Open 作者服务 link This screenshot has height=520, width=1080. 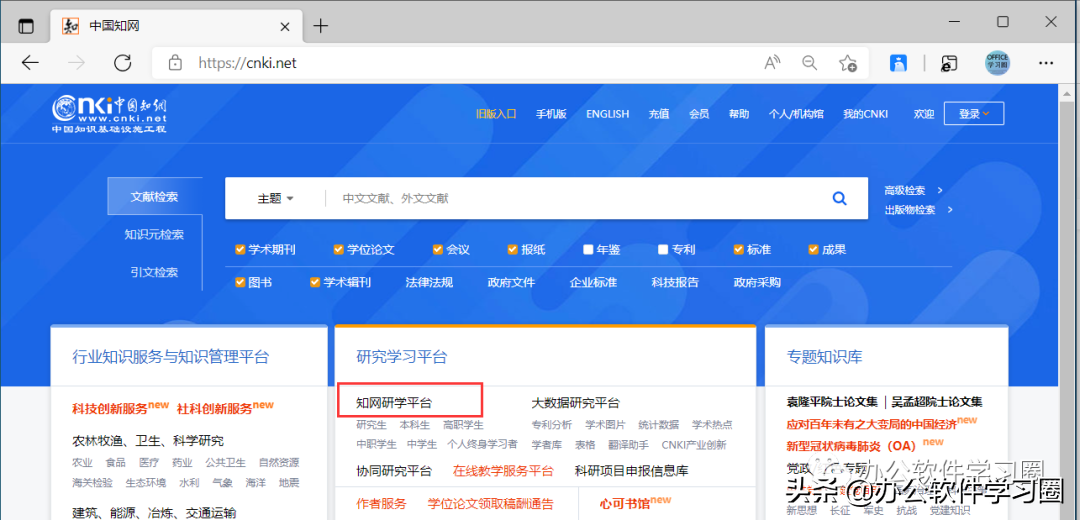click(x=382, y=503)
